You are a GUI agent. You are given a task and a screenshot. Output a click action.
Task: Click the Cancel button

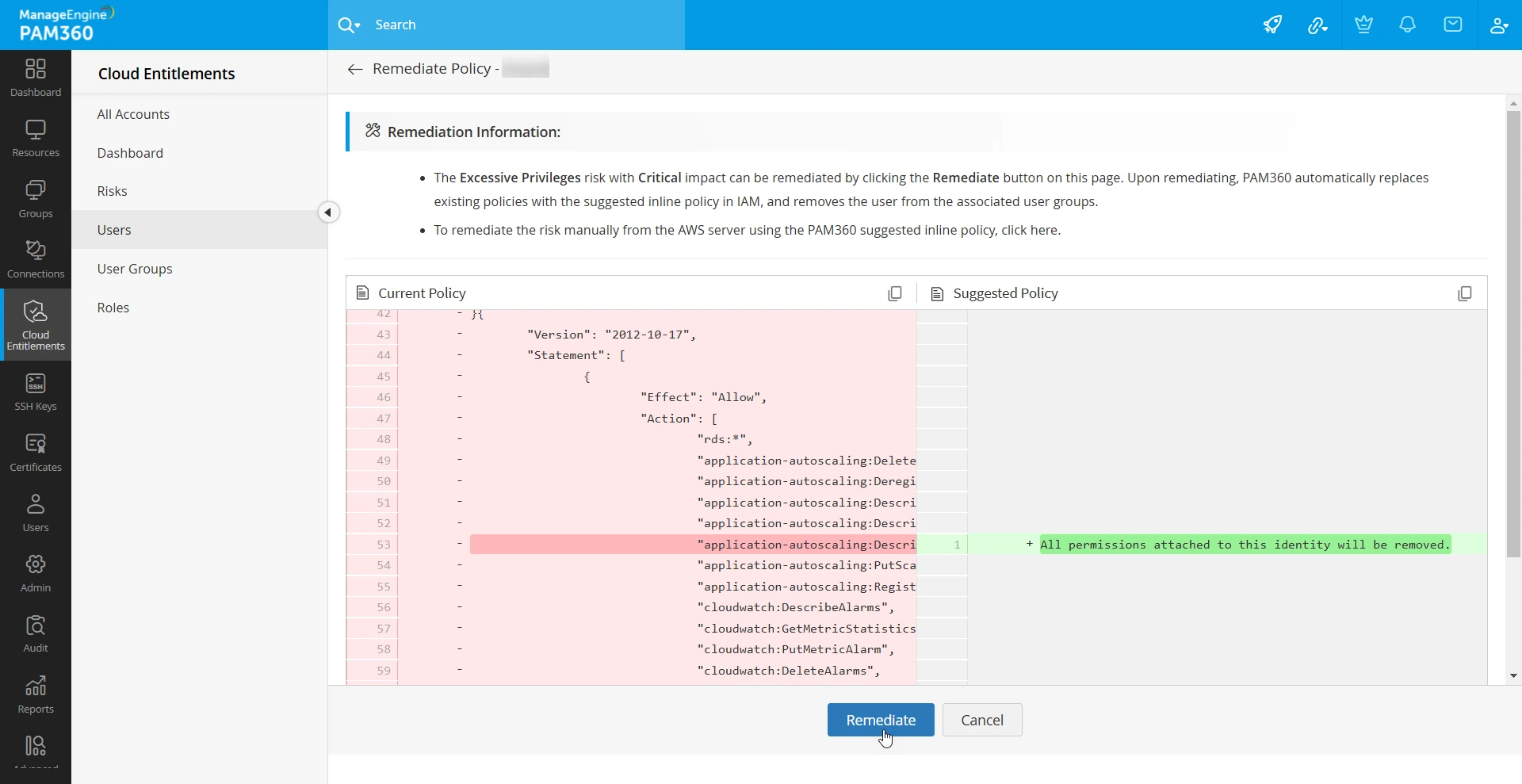[x=981, y=720]
